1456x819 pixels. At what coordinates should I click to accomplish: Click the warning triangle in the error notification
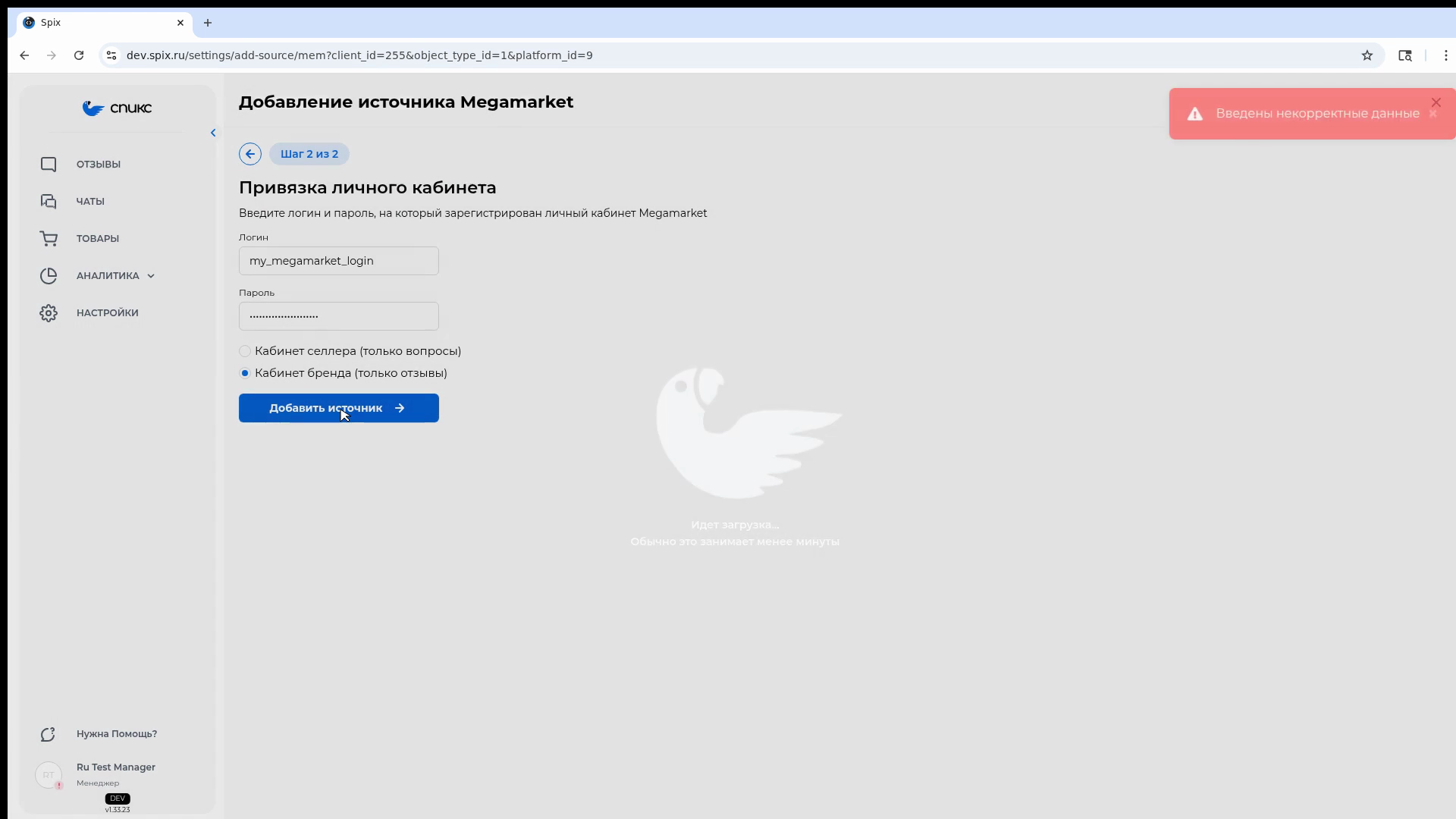point(1195,114)
